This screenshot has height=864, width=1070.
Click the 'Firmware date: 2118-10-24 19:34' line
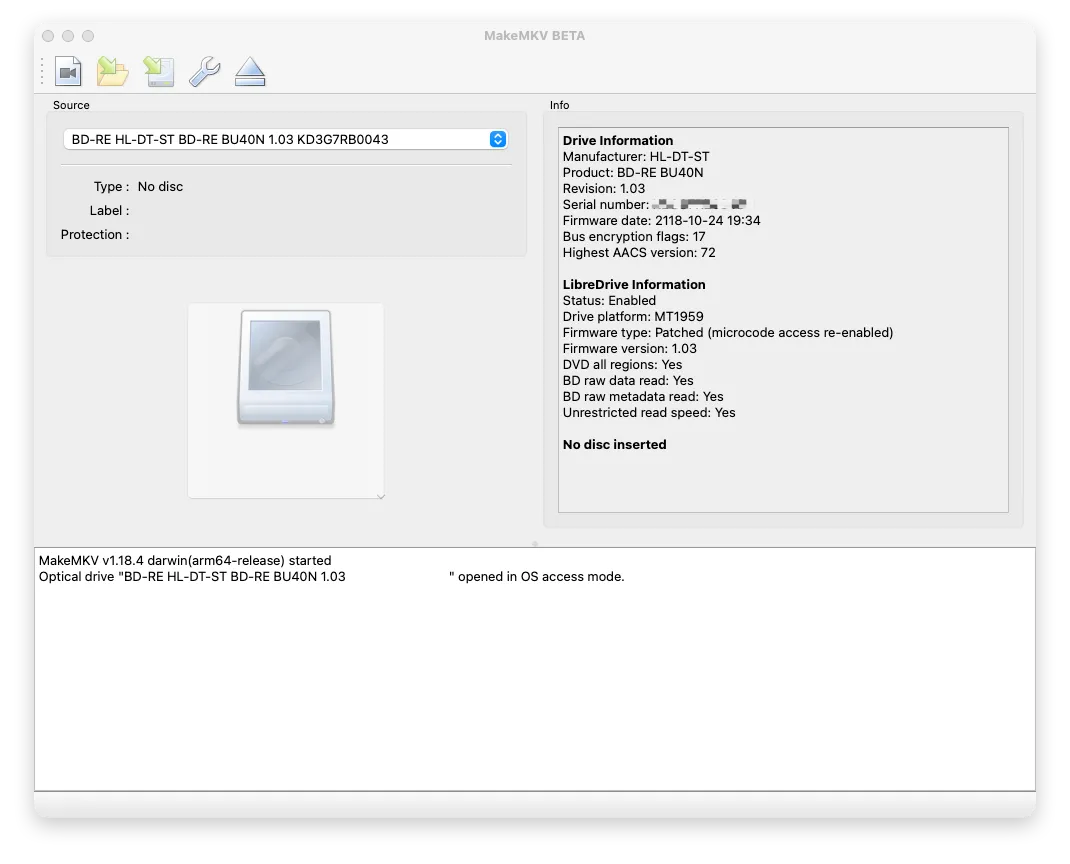point(661,220)
